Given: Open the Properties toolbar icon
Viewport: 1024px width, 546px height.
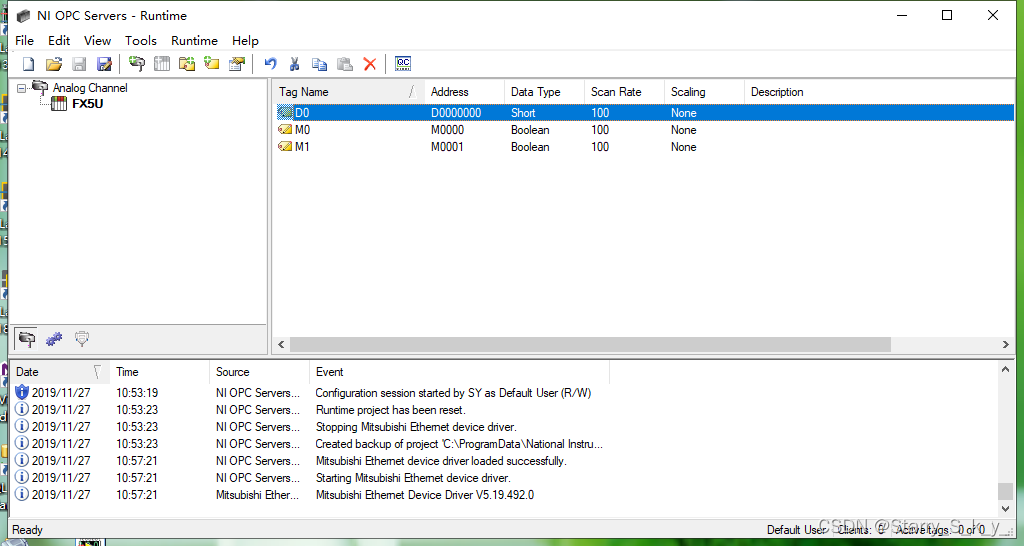Looking at the screenshot, I should click(236, 64).
